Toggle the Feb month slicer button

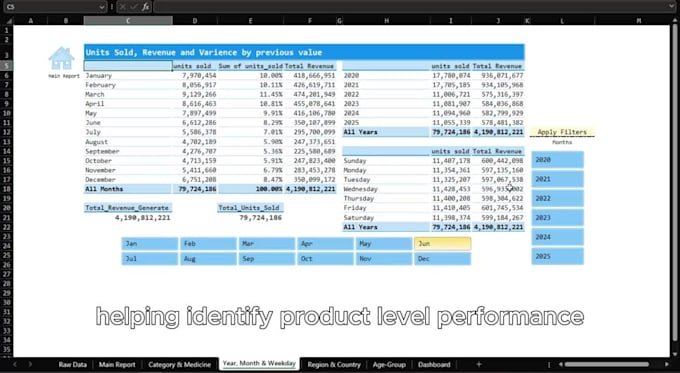tap(208, 244)
